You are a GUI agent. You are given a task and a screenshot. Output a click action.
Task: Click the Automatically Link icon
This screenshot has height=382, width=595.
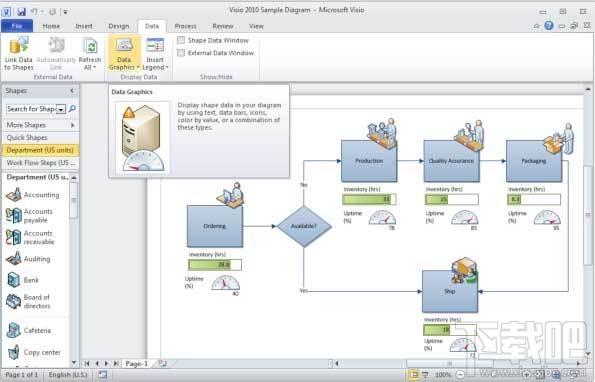tap(56, 46)
